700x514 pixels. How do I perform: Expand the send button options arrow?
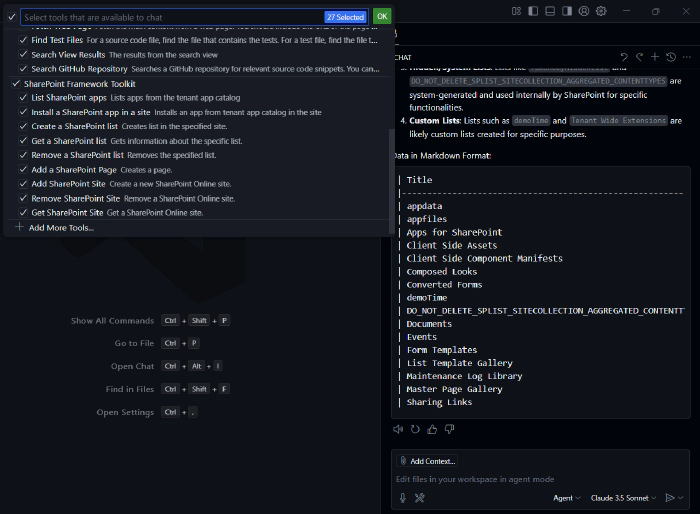click(682, 497)
